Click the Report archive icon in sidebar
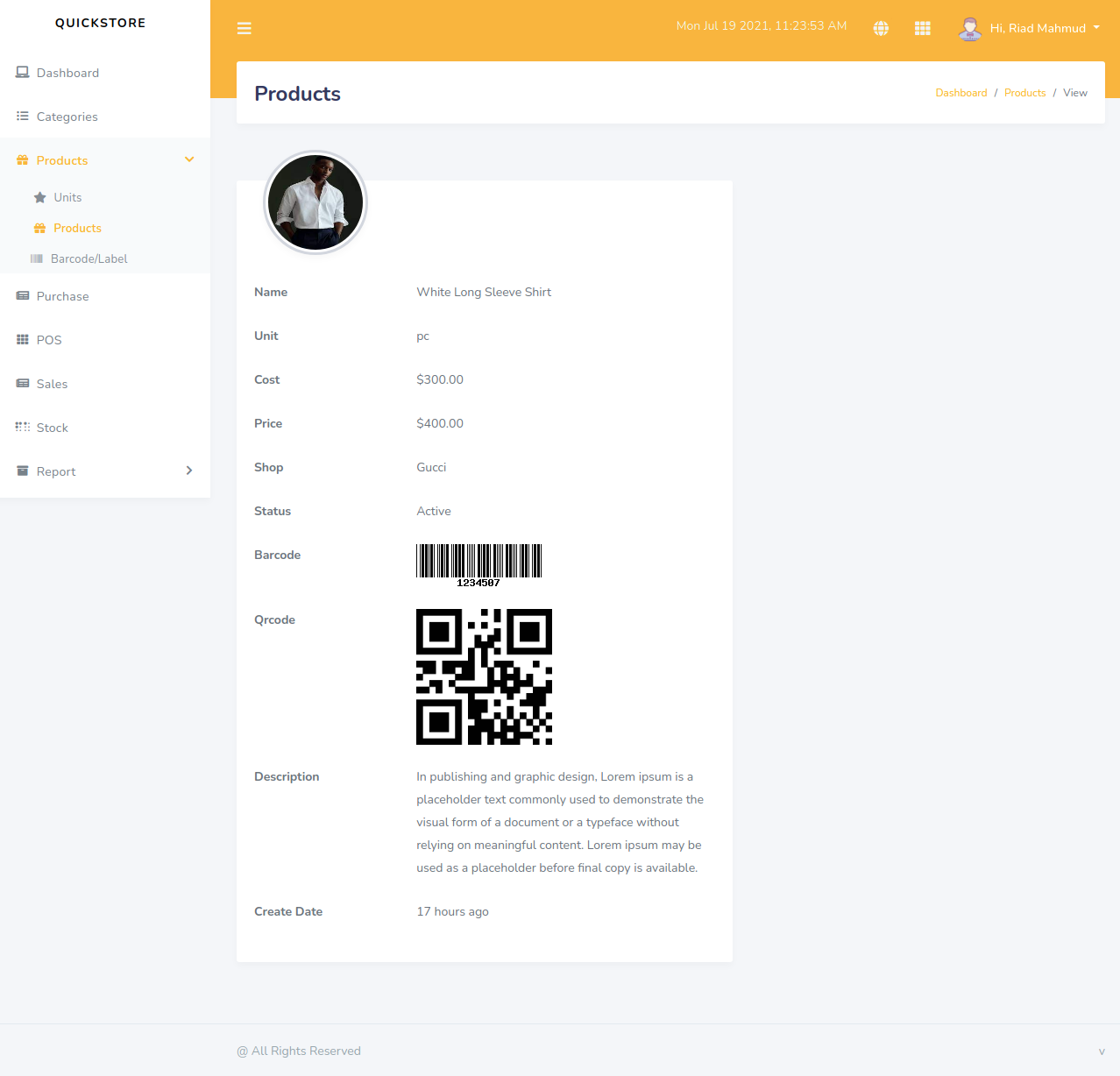The width and height of the screenshot is (1120, 1076). point(23,471)
